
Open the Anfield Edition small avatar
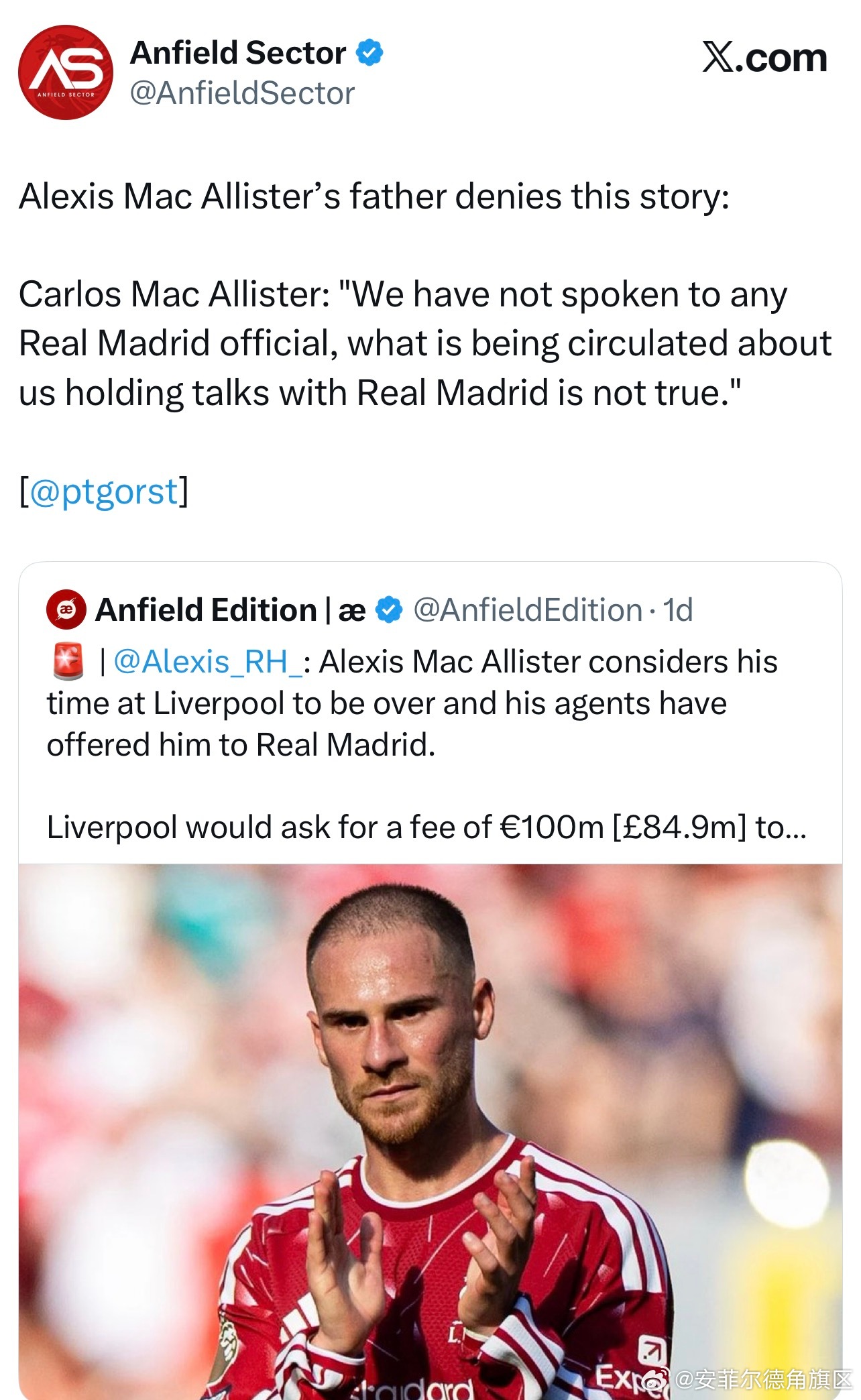(66, 609)
